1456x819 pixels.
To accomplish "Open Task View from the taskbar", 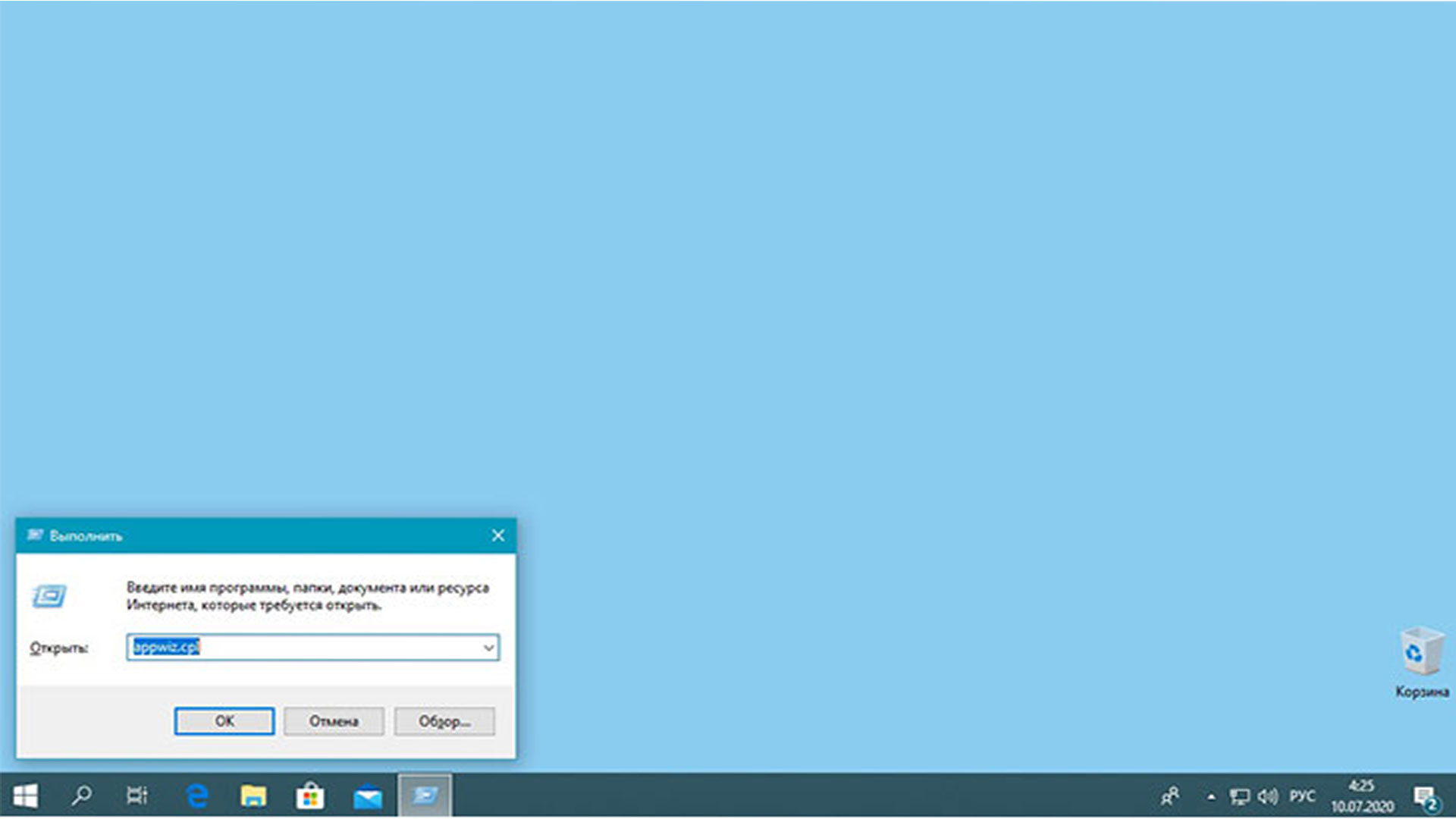I will point(137,795).
